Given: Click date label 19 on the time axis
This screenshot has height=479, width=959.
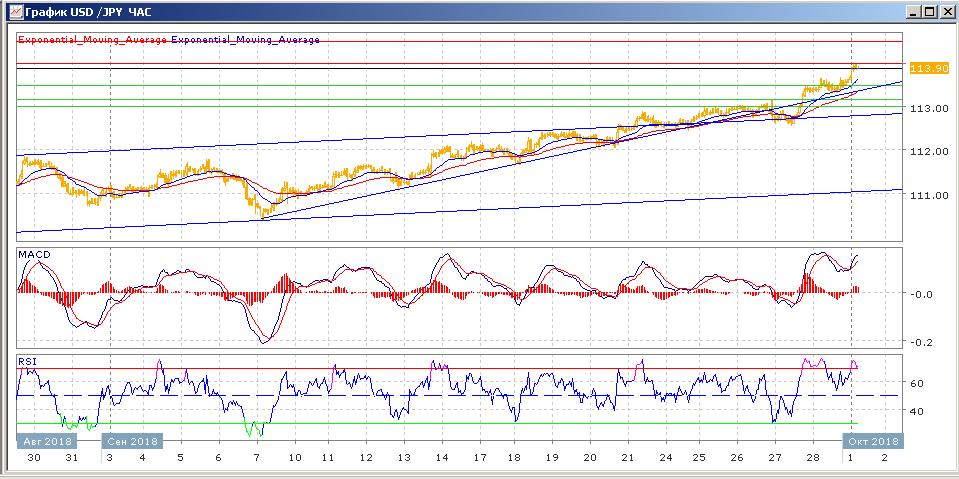Looking at the screenshot, I should (x=552, y=458).
